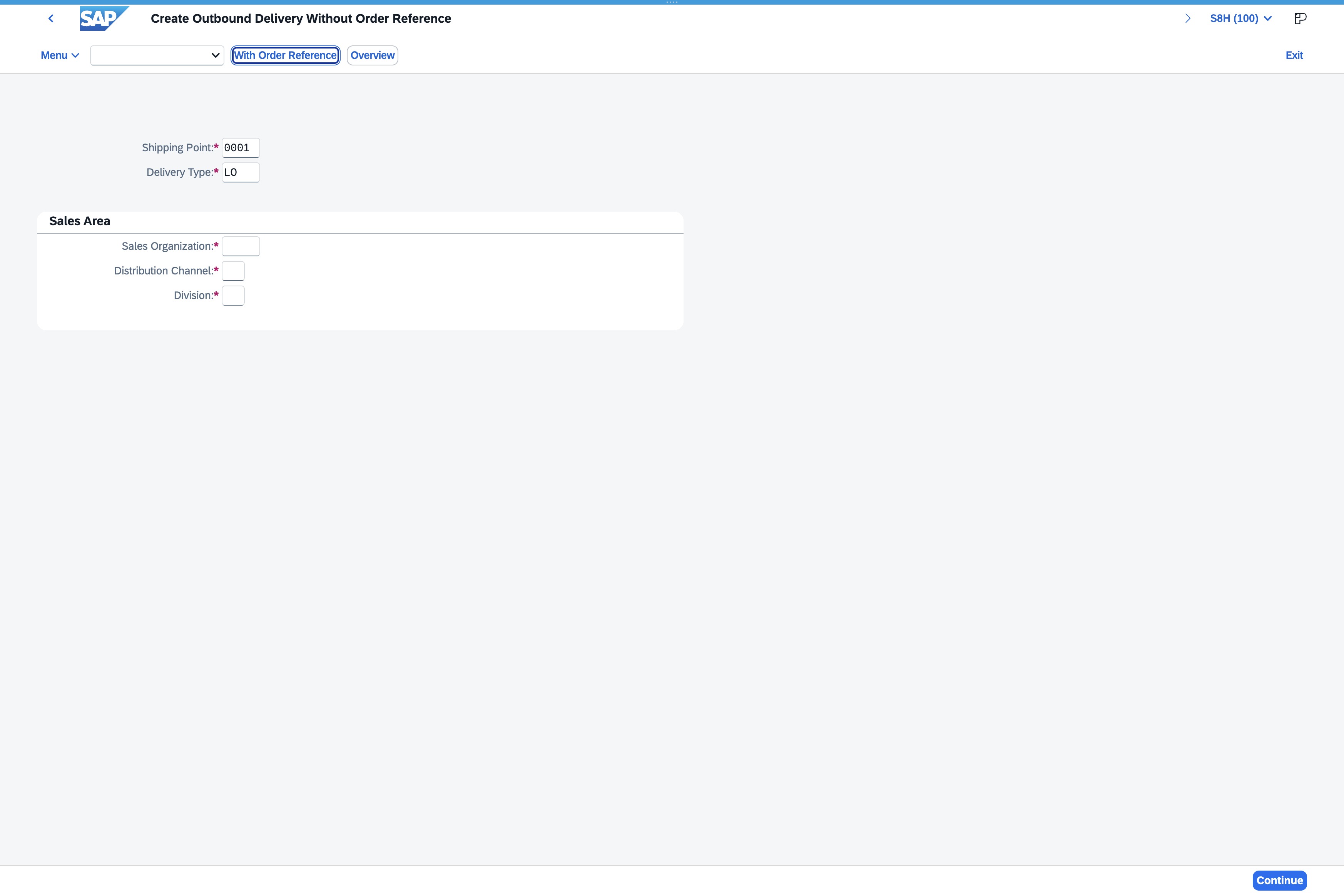Click the Distribution Channel input

coord(233,271)
